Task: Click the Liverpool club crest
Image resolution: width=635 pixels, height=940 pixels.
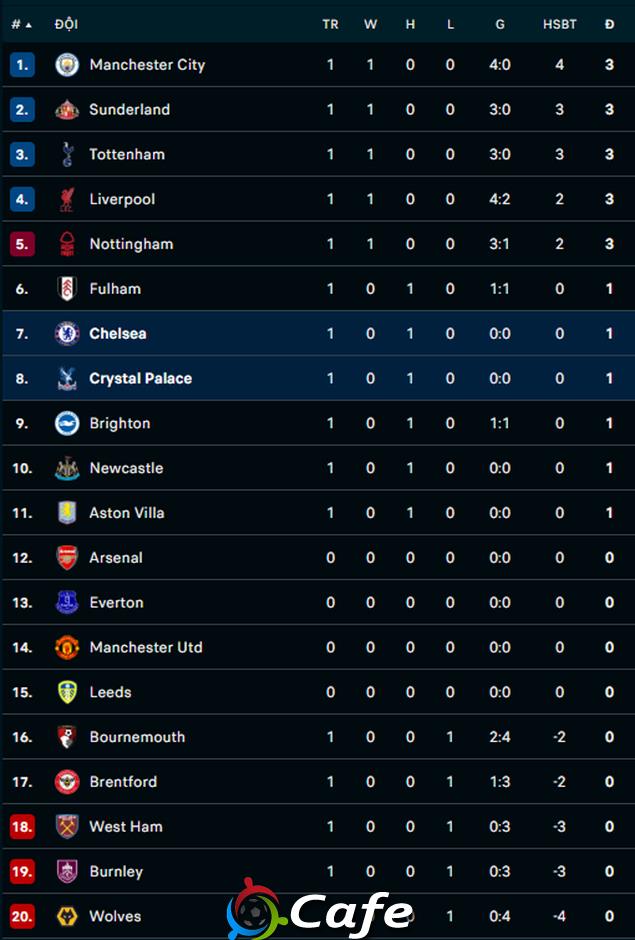Action: (67, 199)
